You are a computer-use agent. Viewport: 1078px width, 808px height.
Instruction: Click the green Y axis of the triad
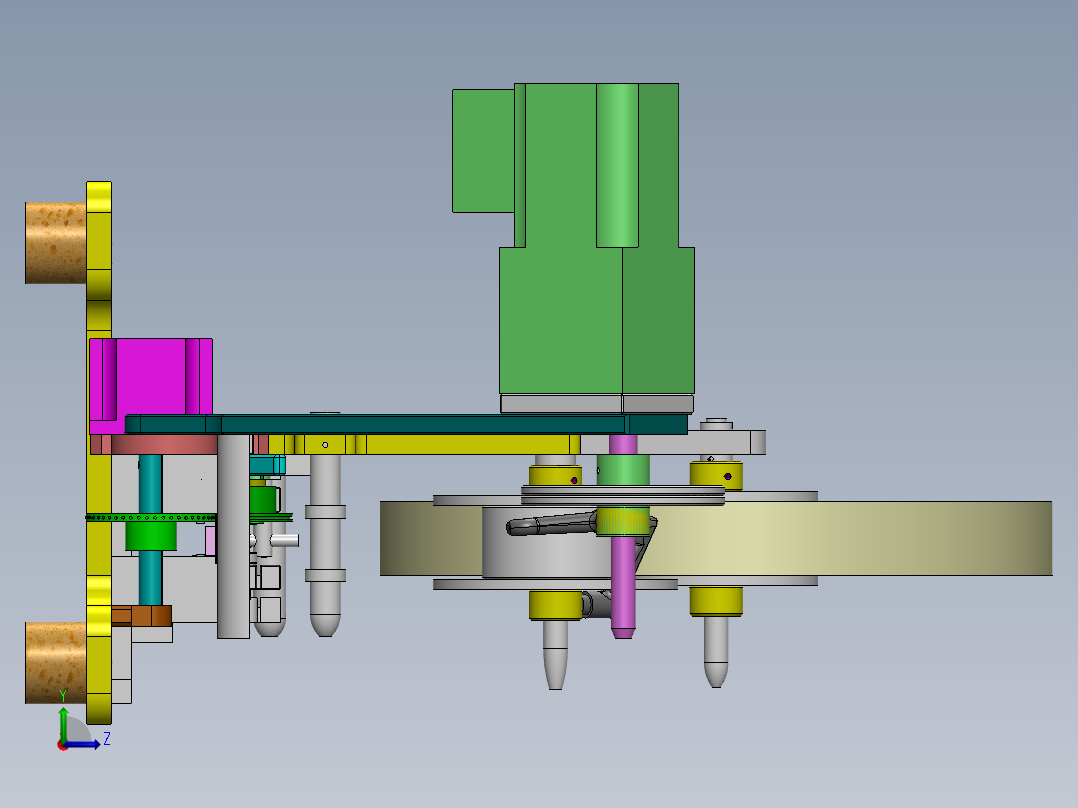point(63,723)
